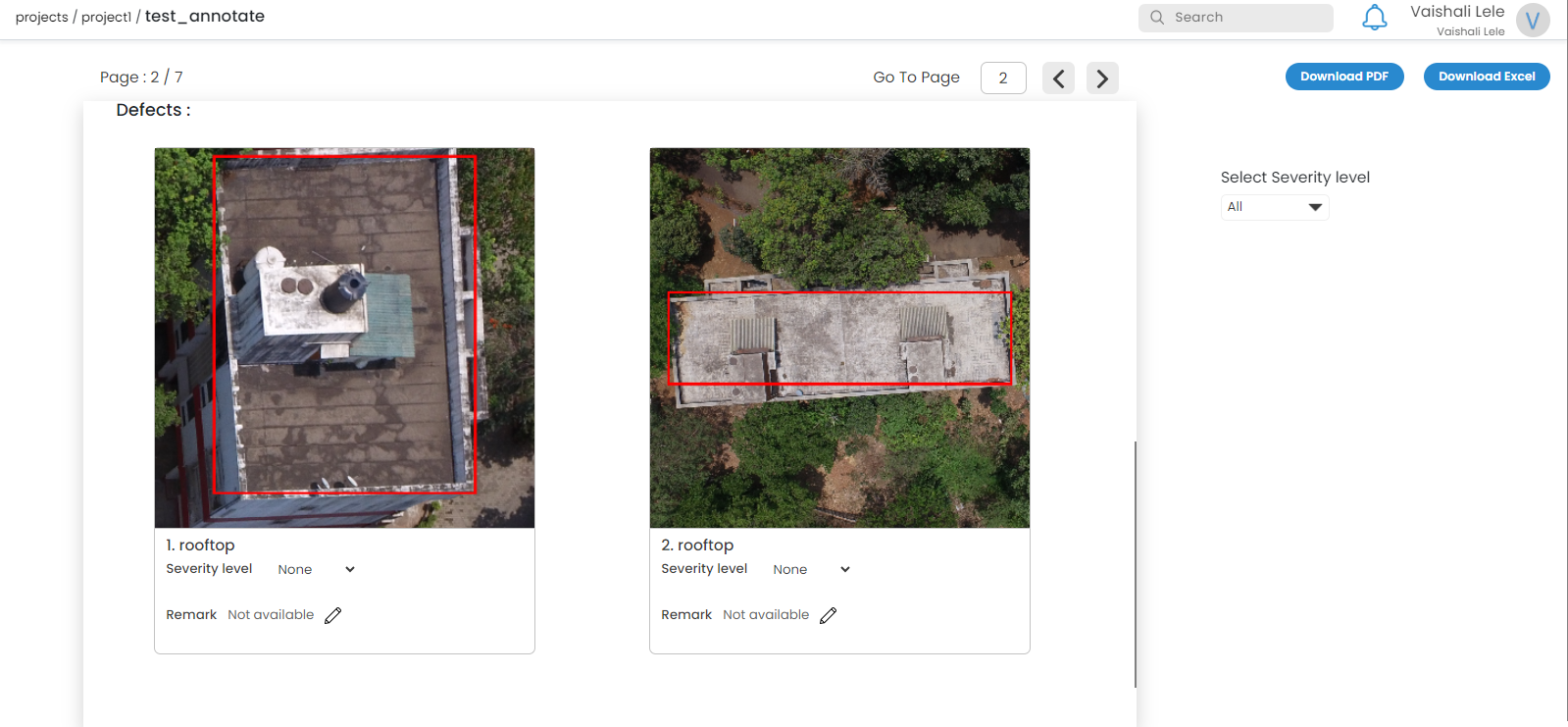1568x727 pixels.
Task: Open the user avatar V icon
Action: tap(1532, 20)
